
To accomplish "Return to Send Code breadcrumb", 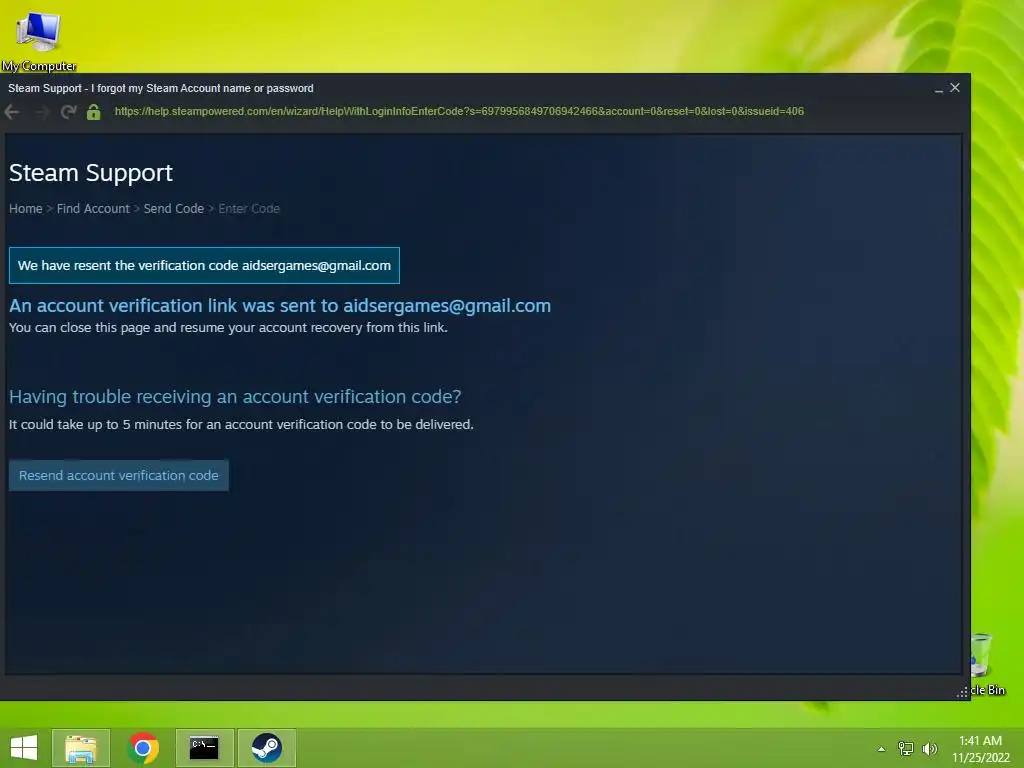I will tap(174, 208).
